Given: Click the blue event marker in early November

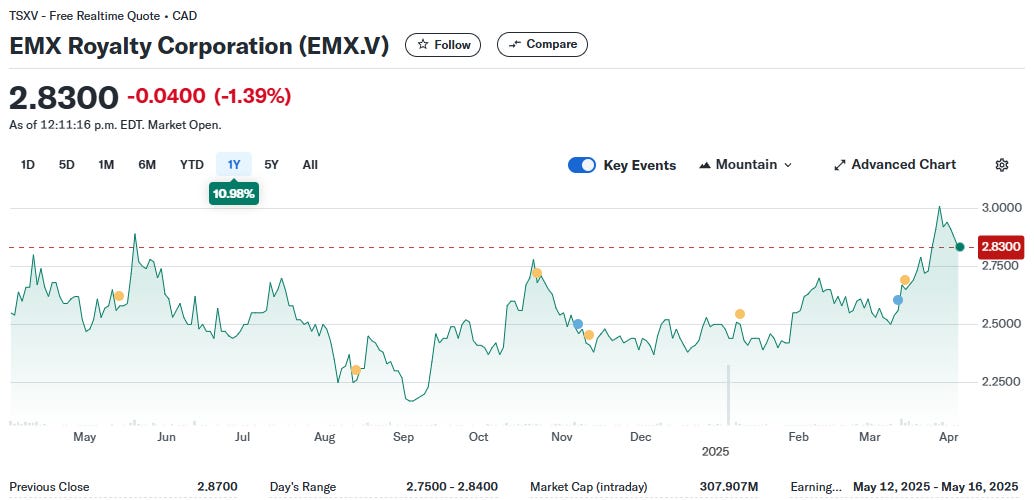Looking at the screenshot, I should coord(578,324).
